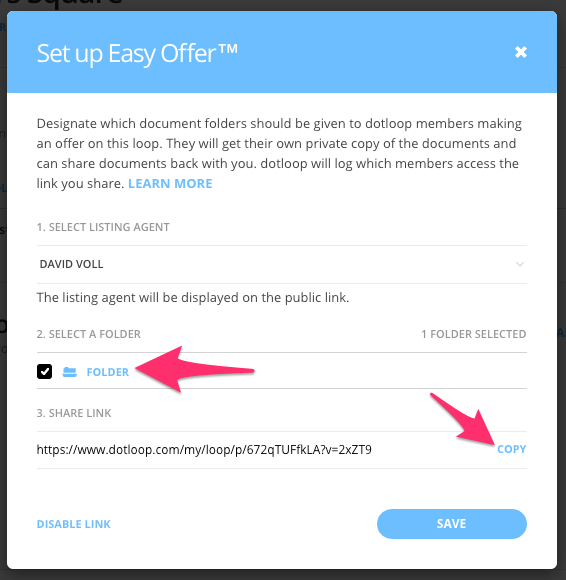Open the LEARN MORE link

coord(170,183)
